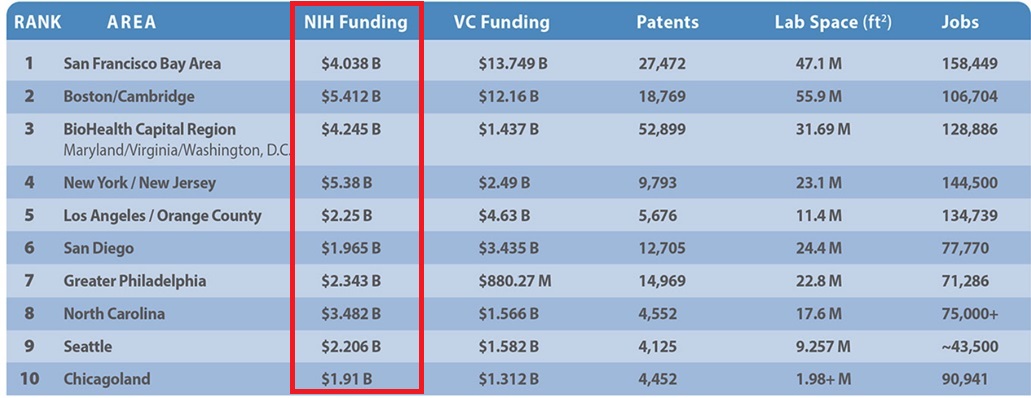The height and width of the screenshot is (398, 1031).
Task: Select the Lab Space column header
Action: coord(833,22)
